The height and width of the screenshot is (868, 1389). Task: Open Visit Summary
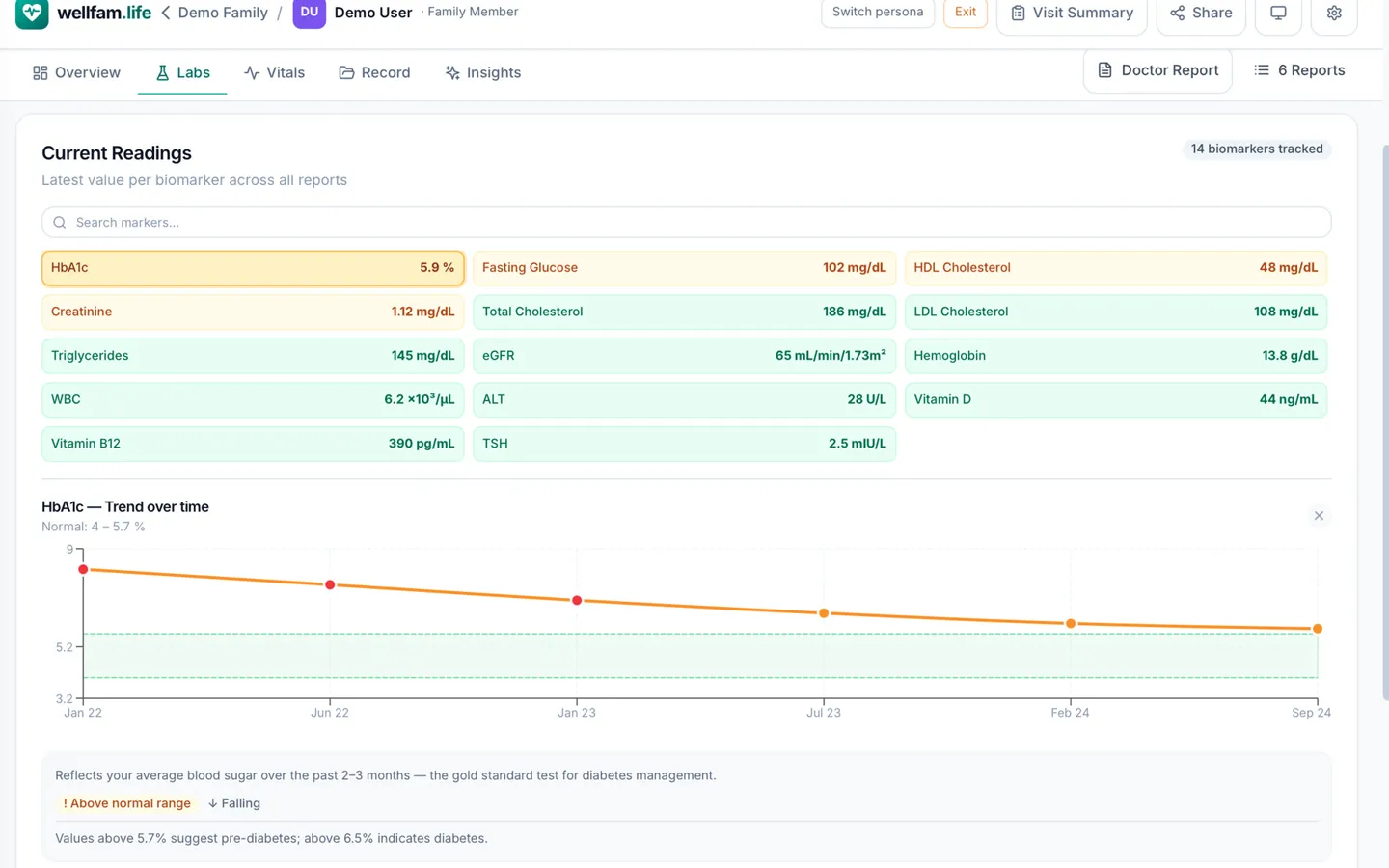point(1072,14)
